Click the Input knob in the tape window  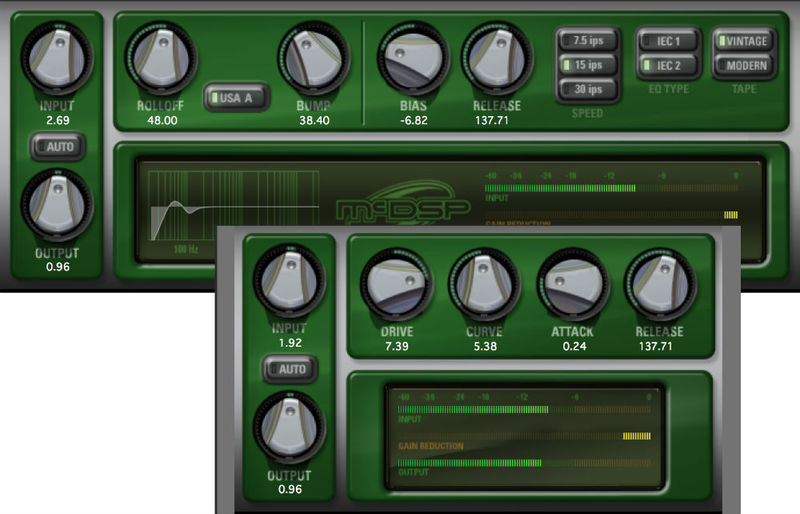coord(57,58)
